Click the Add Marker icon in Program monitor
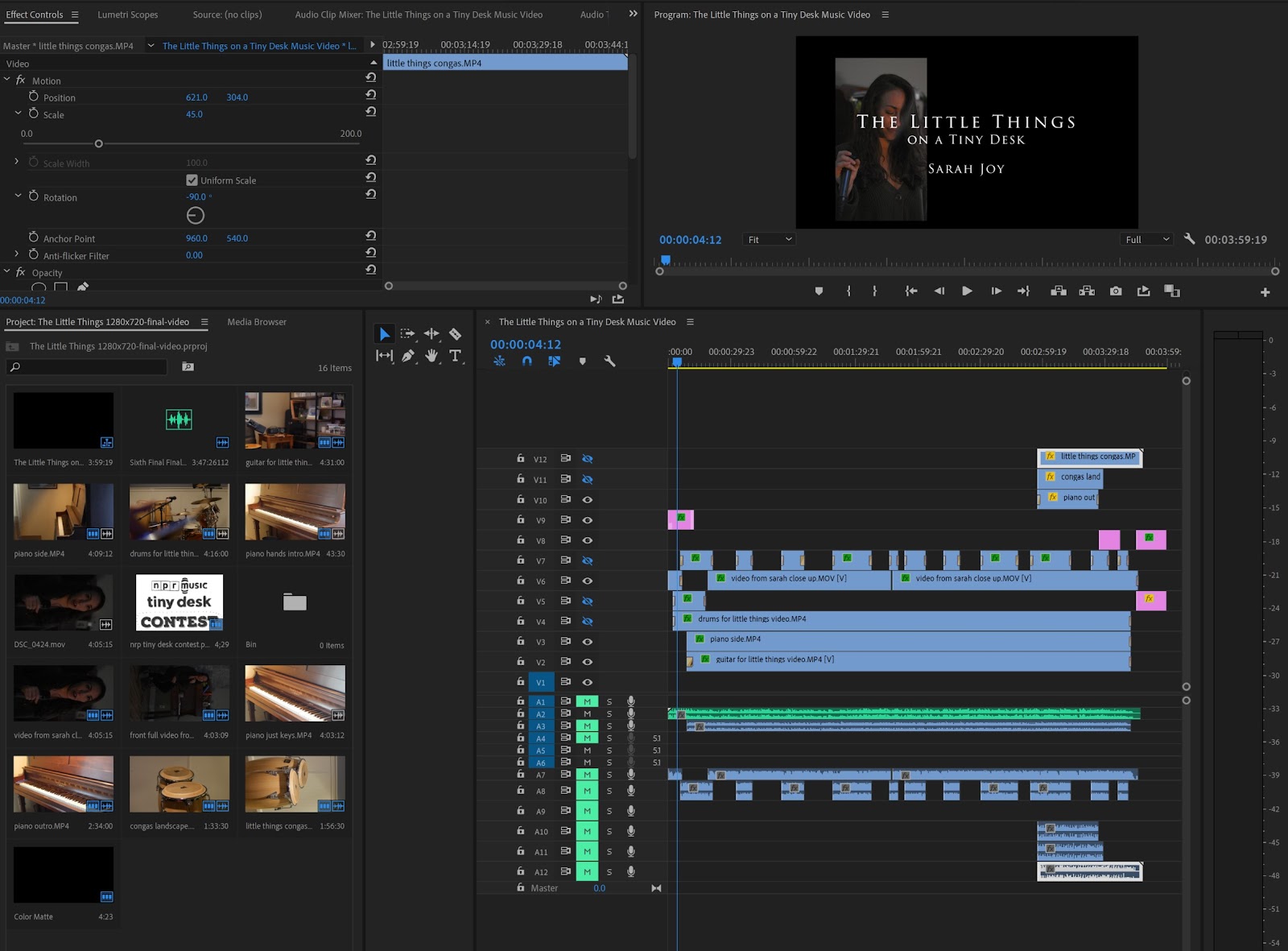This screenshot has height=951, width=1288. tap(819, 292)
